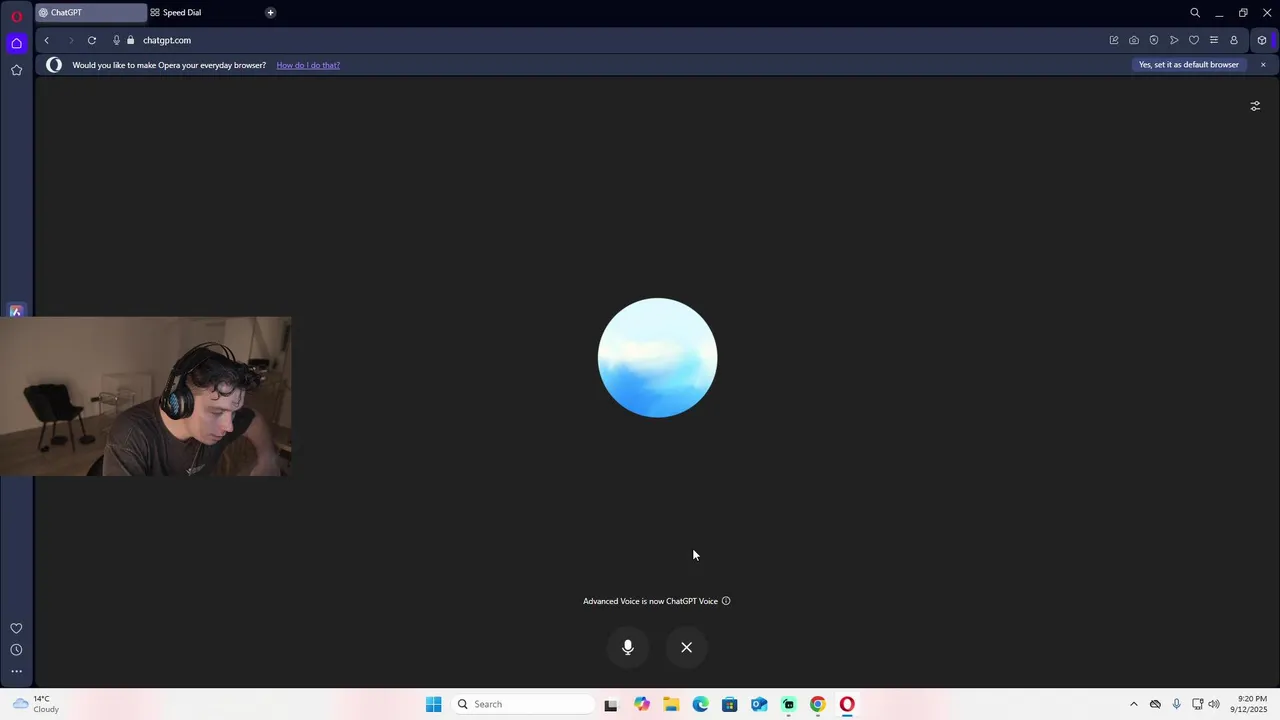Click the edit page icon in toolbar
This screenshot has height=720, width=1280.
(x=1114, y=40)
